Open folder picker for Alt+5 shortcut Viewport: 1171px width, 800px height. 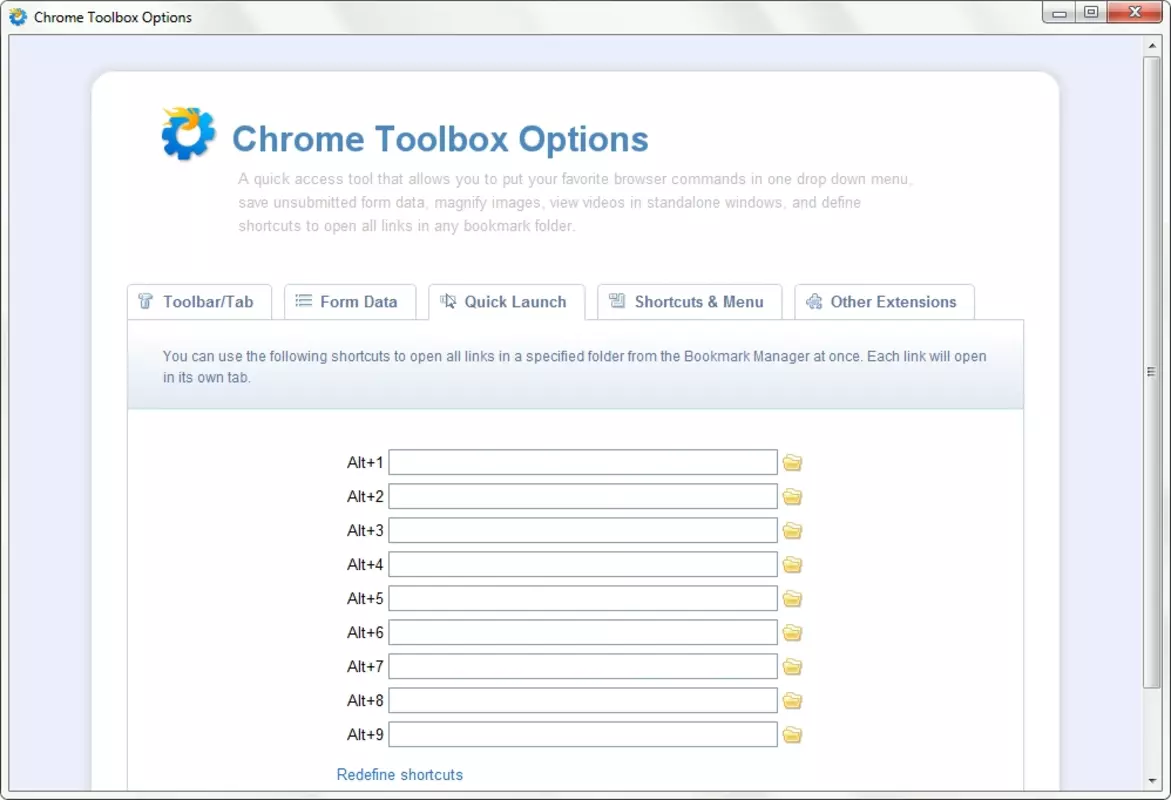coord(792,599)
